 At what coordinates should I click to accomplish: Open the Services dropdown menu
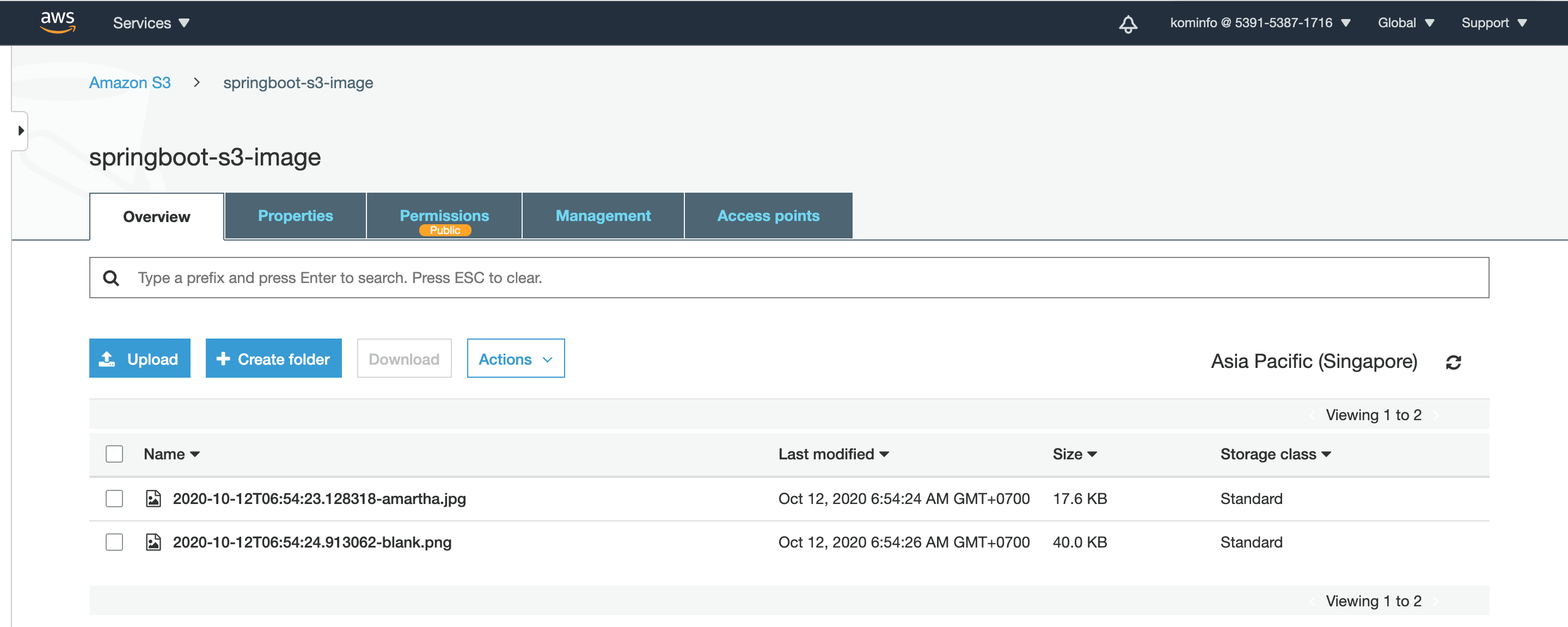point(151,23)
